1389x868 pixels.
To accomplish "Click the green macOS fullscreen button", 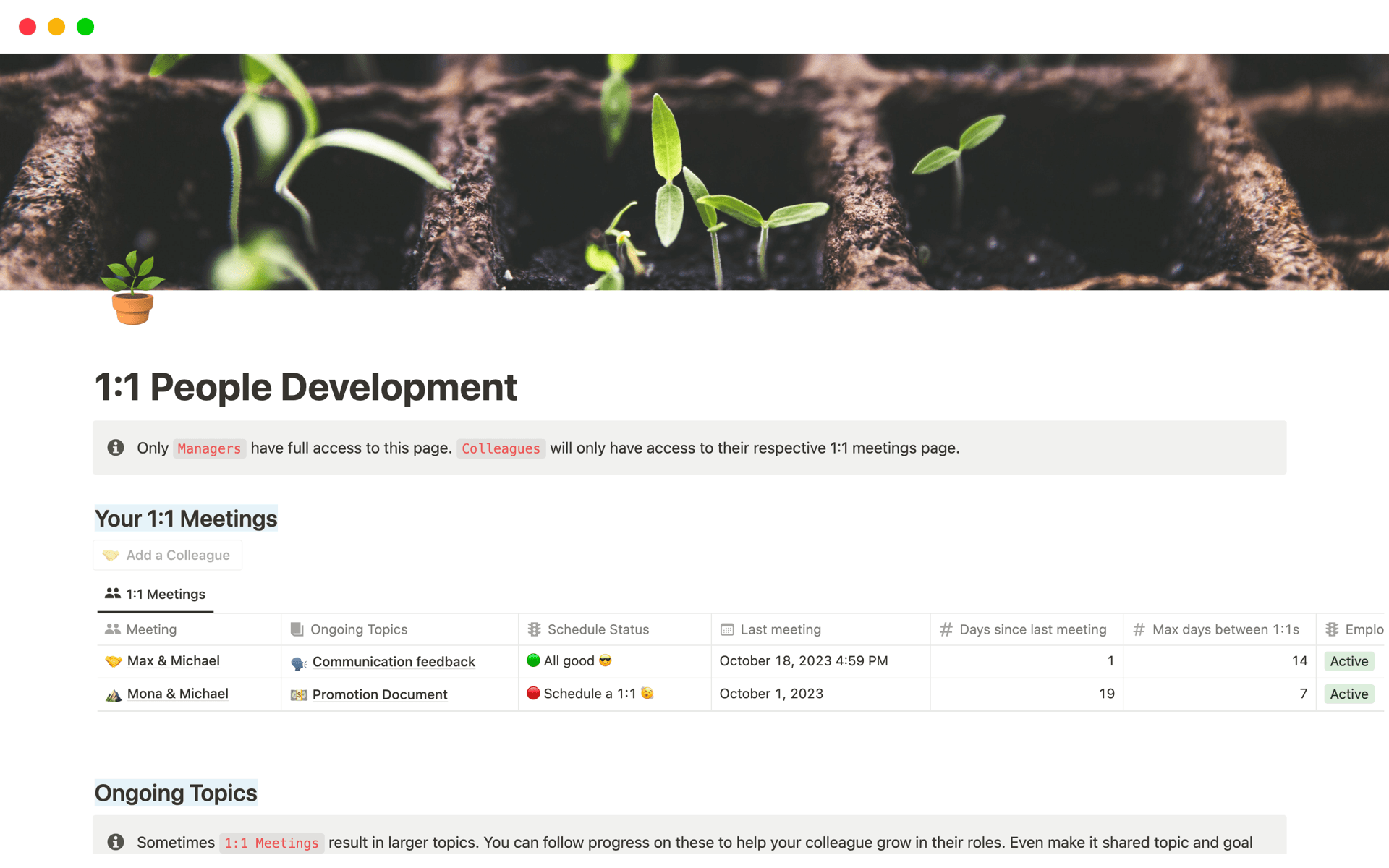I will click(x=85, y=27).
